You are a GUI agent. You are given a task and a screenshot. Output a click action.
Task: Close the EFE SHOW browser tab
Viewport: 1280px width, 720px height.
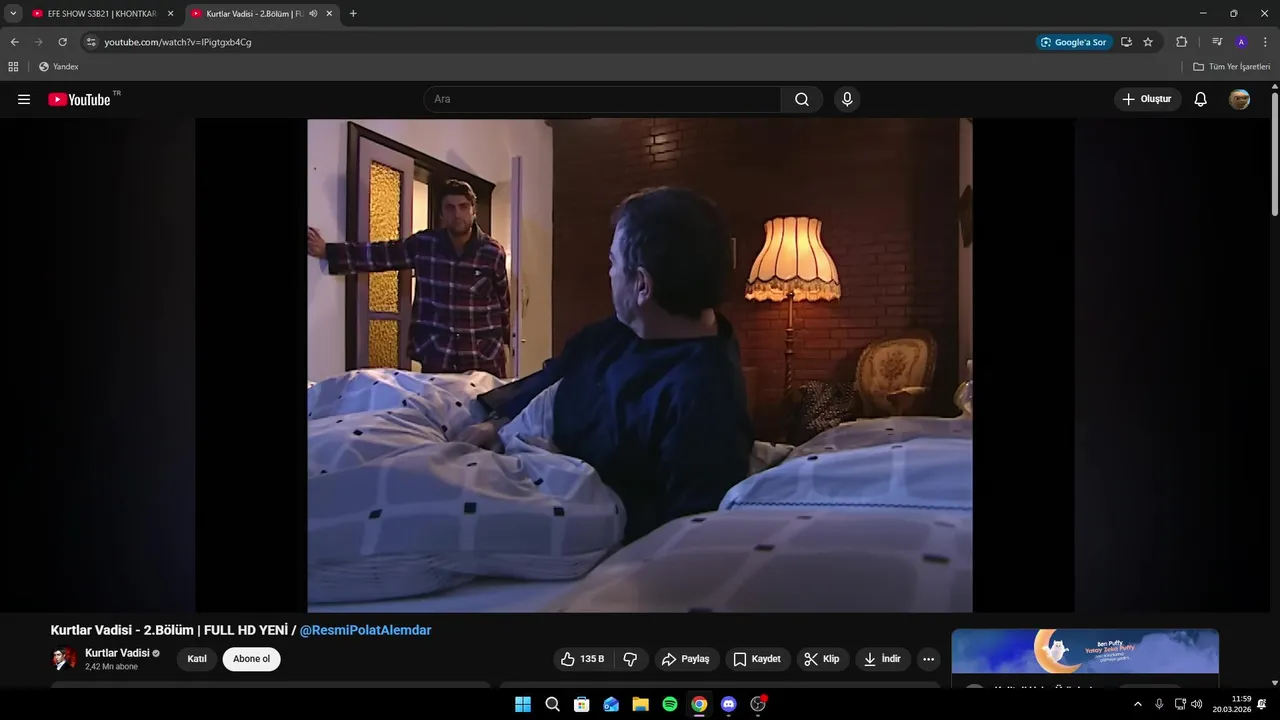coord(170,14)
